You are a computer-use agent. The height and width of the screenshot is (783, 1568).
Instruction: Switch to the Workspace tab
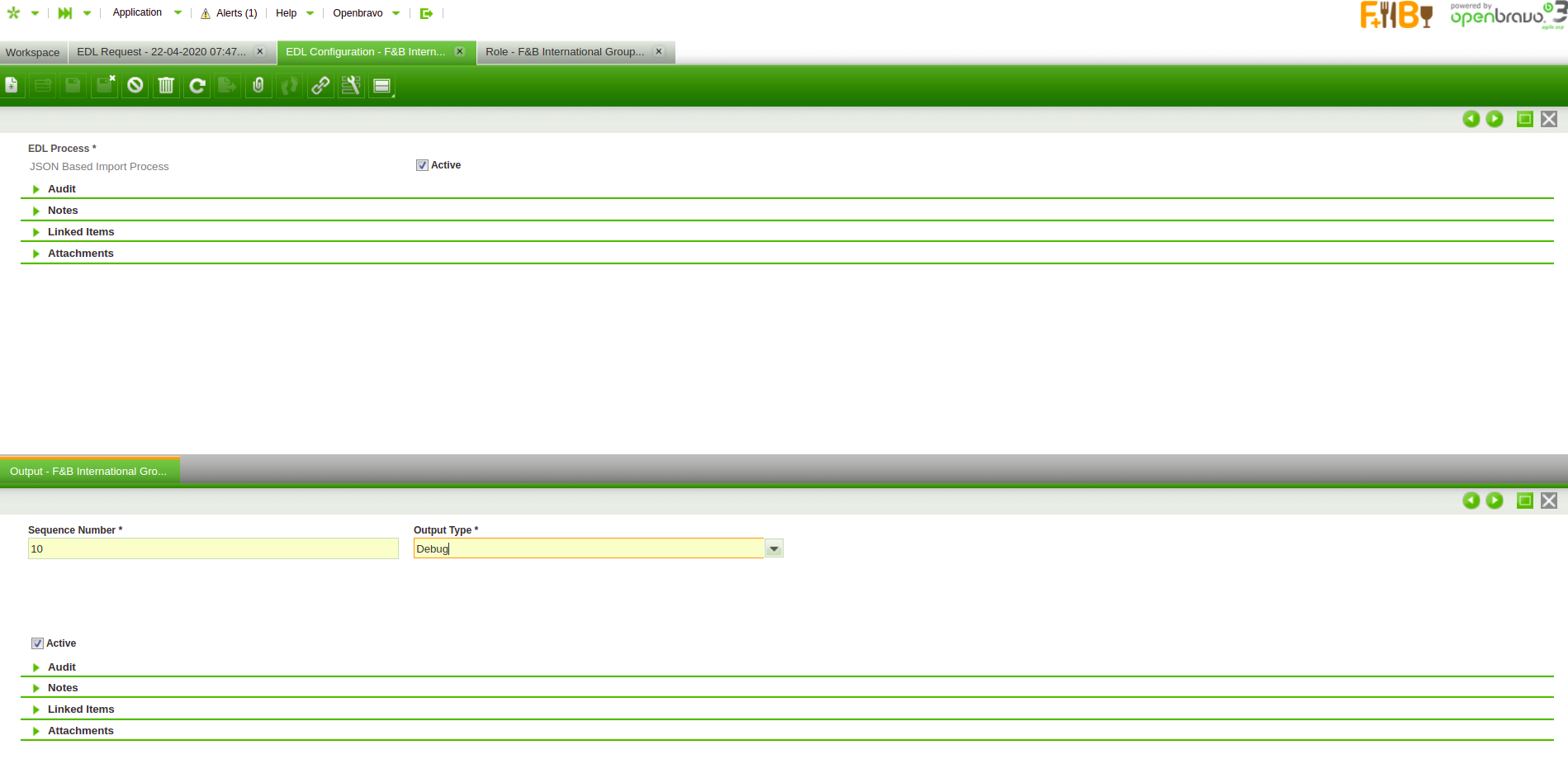[x=33, y=52]
